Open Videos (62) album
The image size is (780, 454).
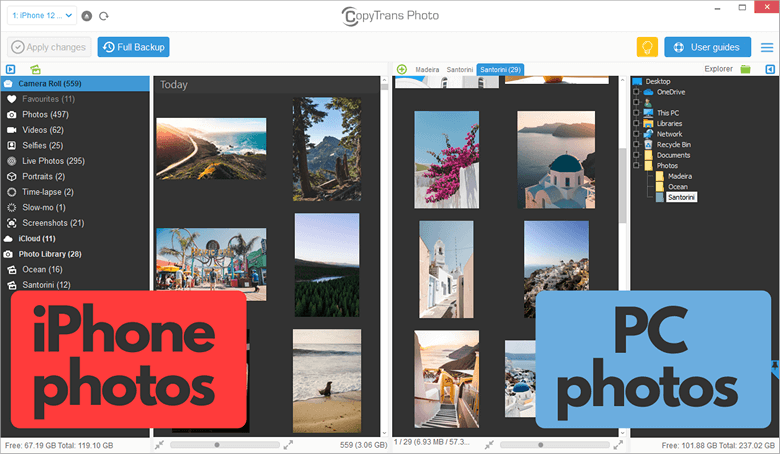coord(75,130)
